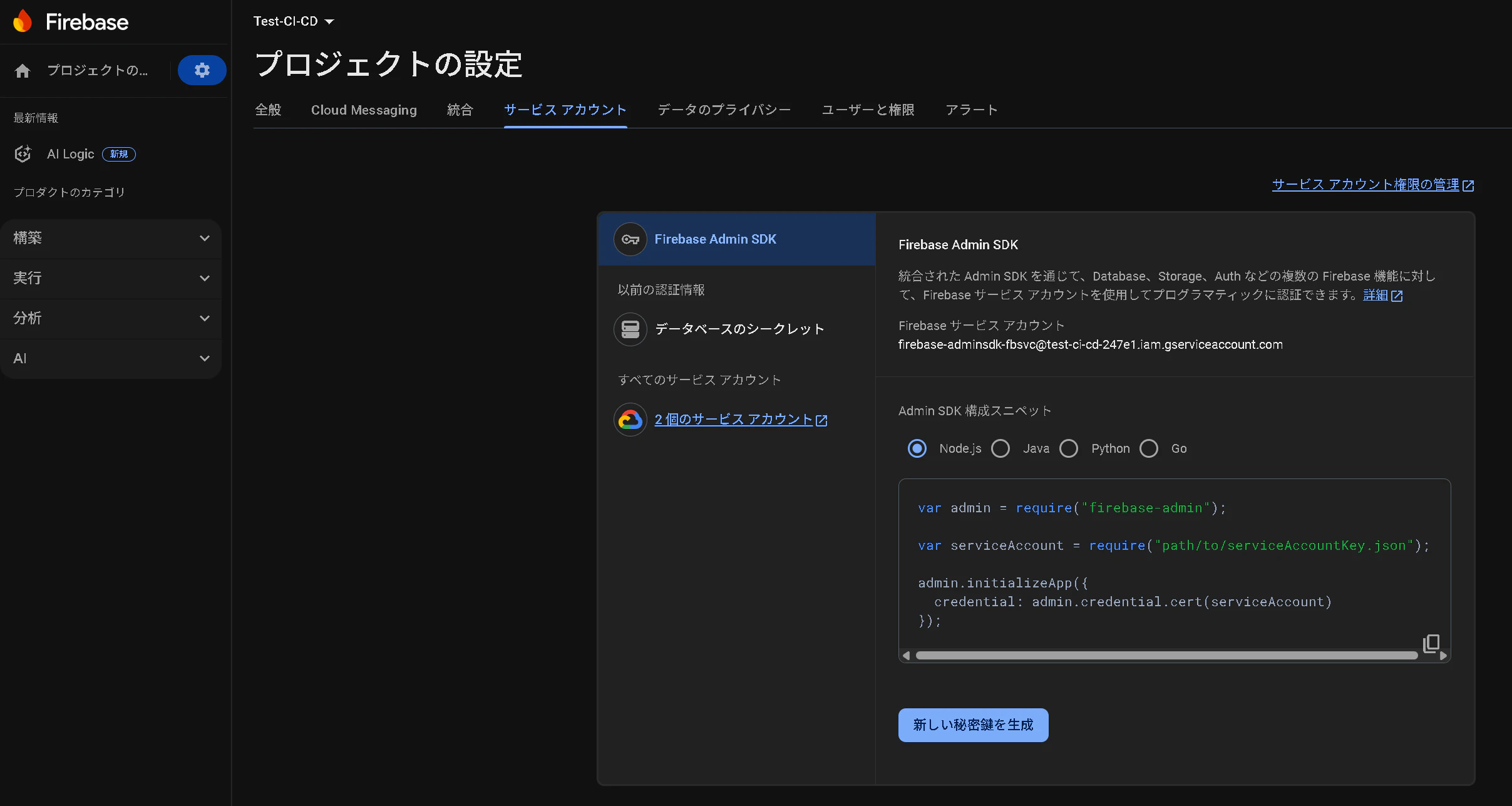Viewport: 1512px width, 806px height.
Task: Copy the Admin SDK code snippet
Action: (x=1431, y=643)
